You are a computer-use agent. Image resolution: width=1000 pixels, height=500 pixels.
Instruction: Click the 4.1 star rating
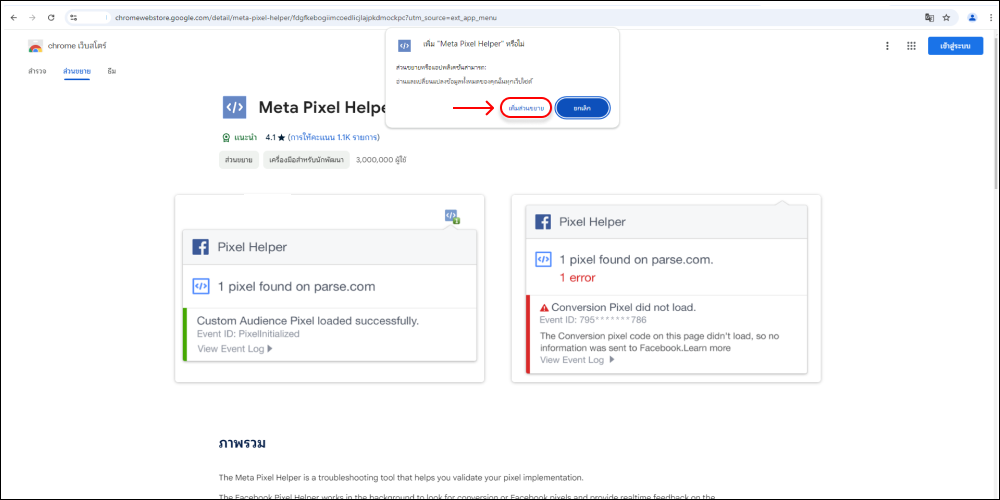tap(275, 137)
